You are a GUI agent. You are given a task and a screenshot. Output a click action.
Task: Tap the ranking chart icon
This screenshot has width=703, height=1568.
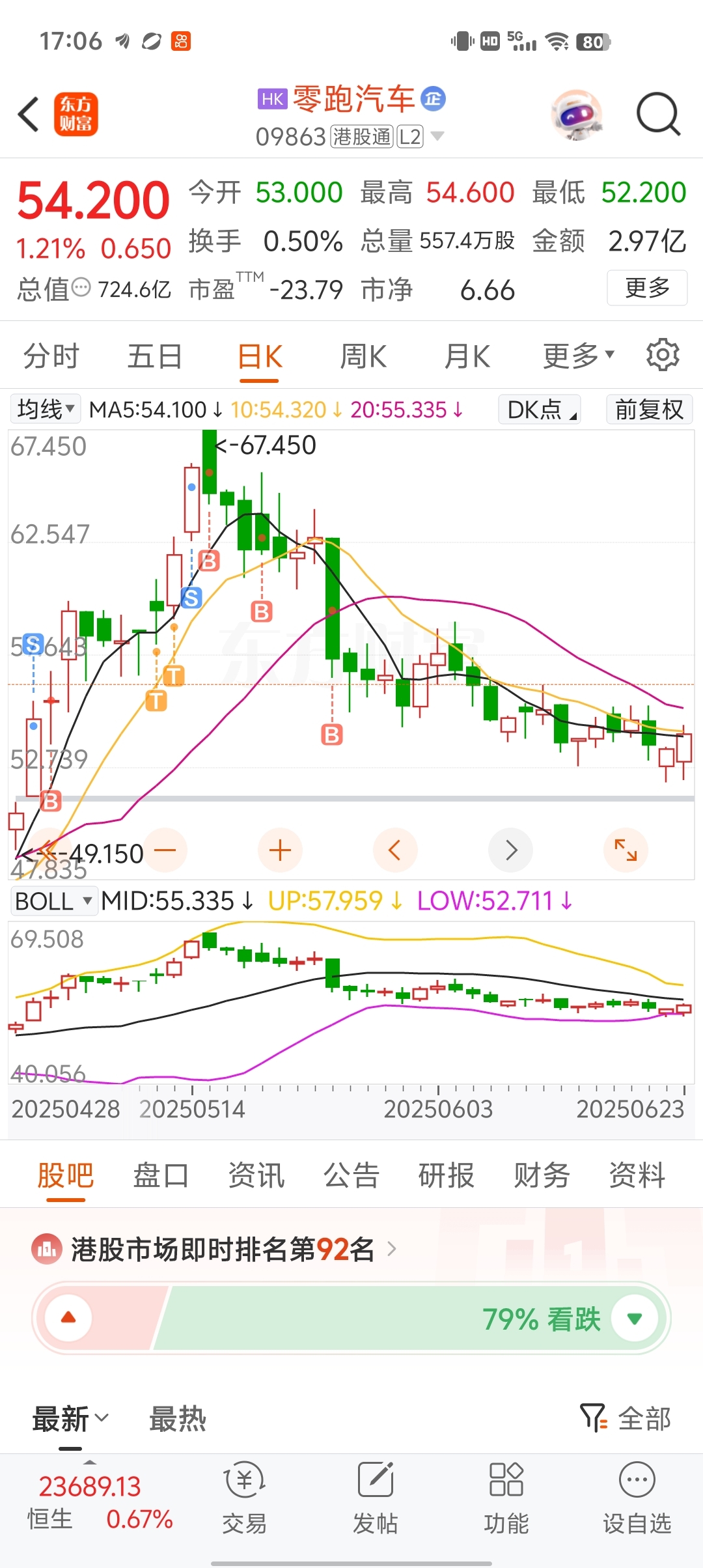point(47,1249)
